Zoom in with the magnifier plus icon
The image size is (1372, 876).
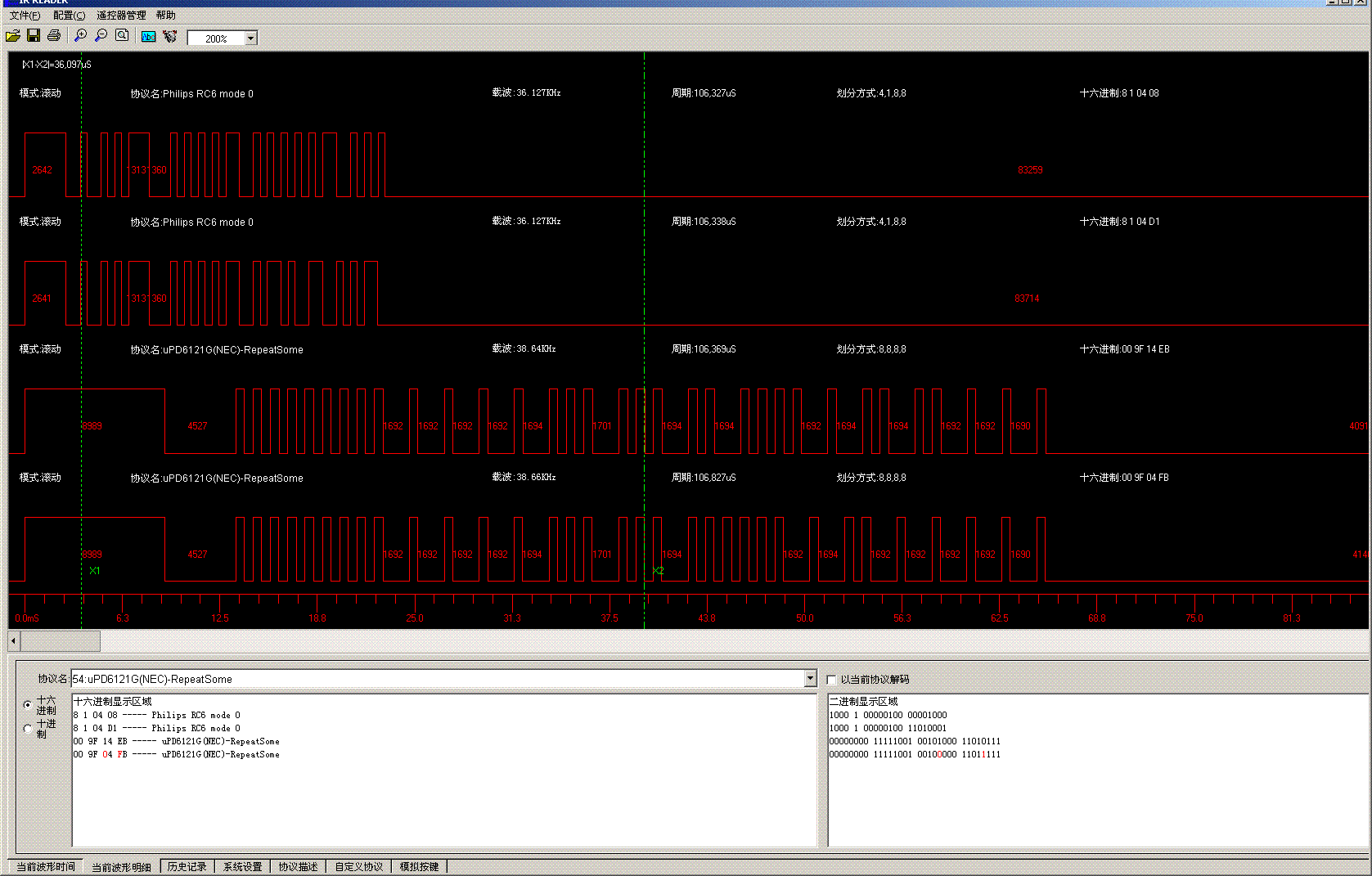point(80,36)
